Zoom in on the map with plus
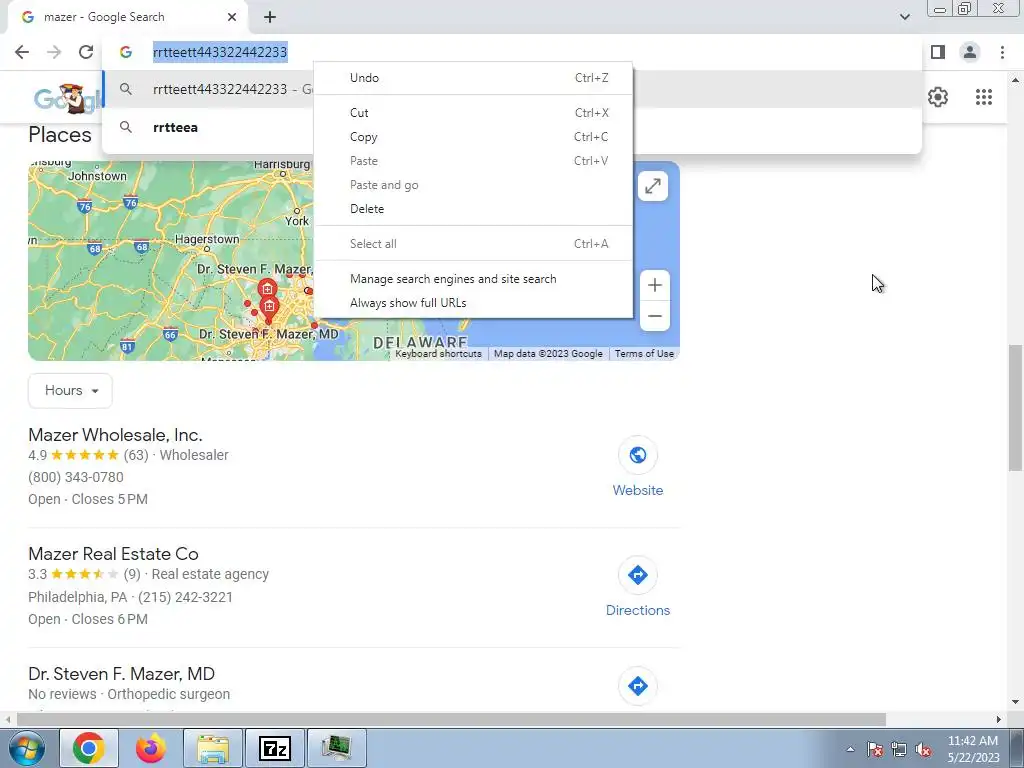1024x768 pixels. [655, 285]
